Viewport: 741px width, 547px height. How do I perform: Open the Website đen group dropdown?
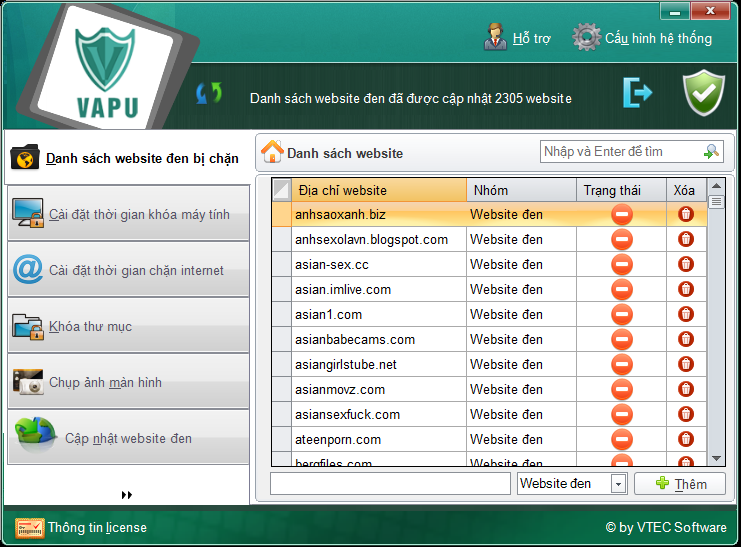coord(618,484)
